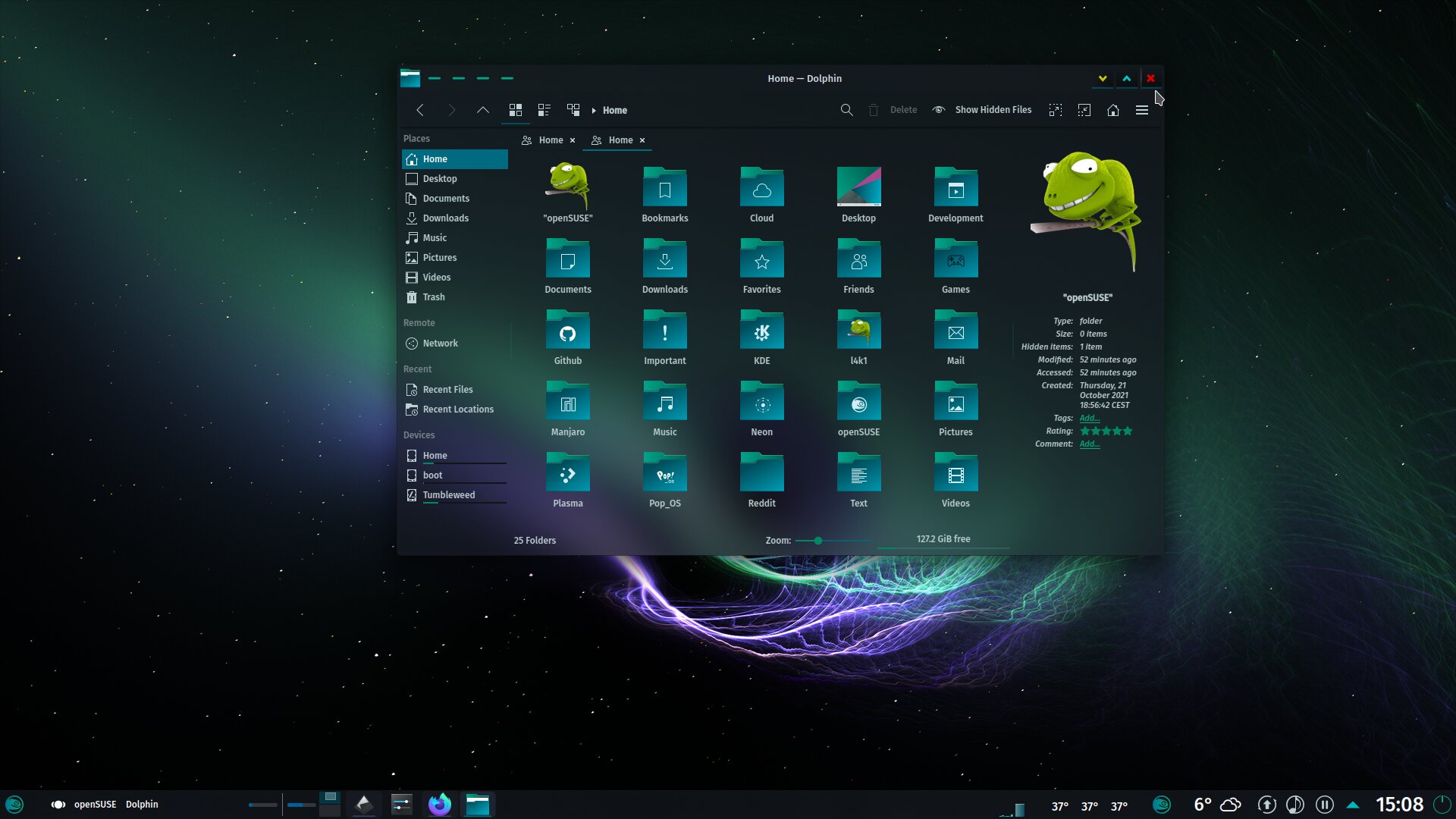Select the l4k1 folder
The image size is (1456, 819).
point(858,337)
